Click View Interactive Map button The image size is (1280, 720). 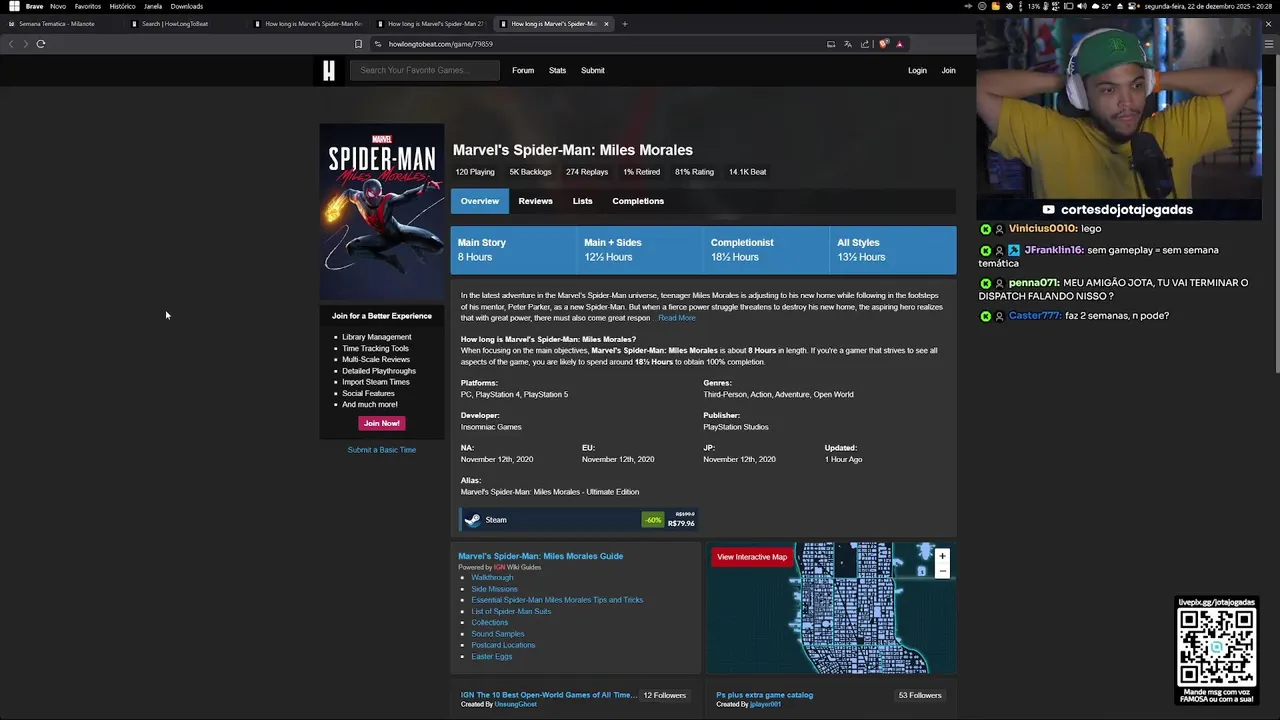pos(752,557)
